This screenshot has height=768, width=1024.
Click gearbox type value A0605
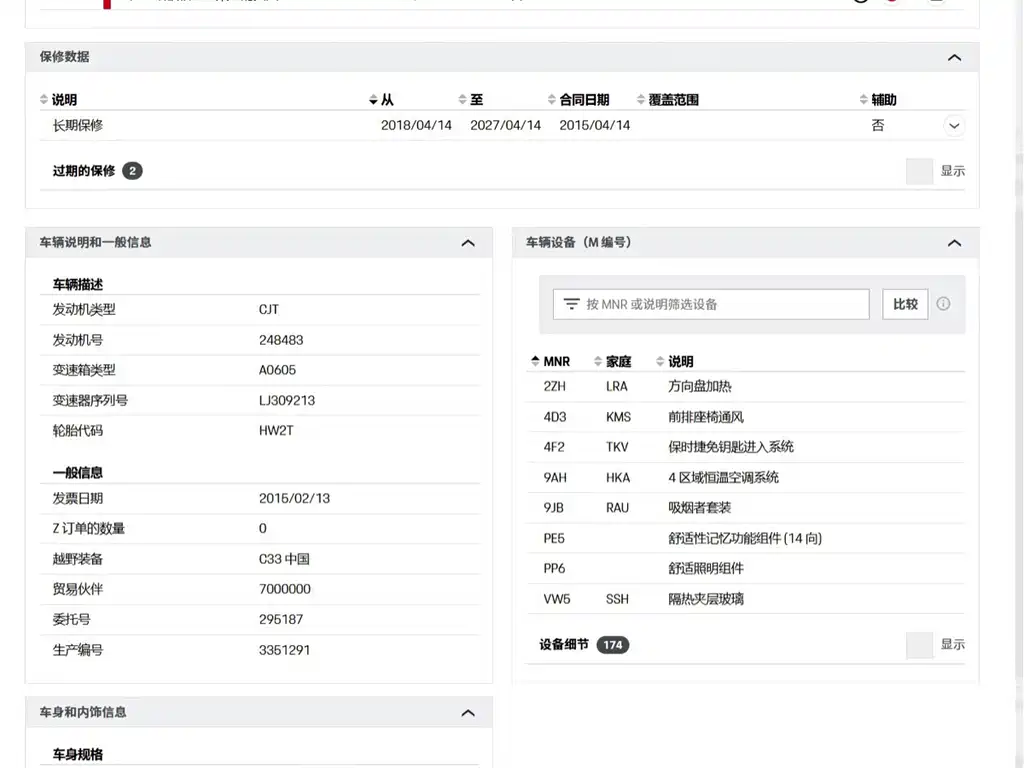pyautogui.click(x=277, y=370)
